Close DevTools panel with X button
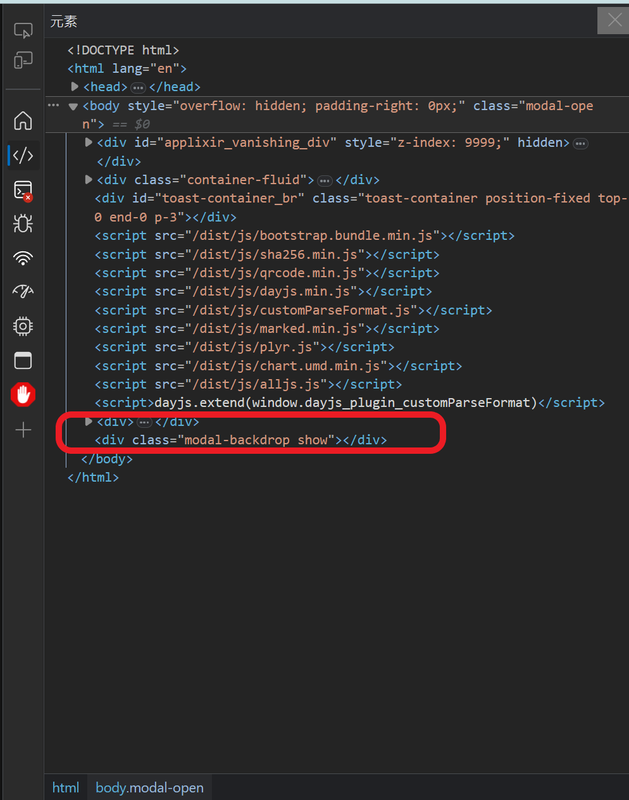Image resolution: width=629 pixels, height=800 pixels. 614,20
